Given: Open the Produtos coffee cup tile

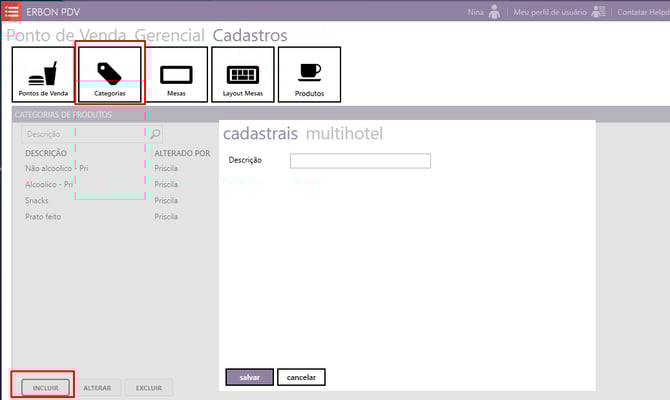Looking at the screenshot, I should [x=309, y=74].
